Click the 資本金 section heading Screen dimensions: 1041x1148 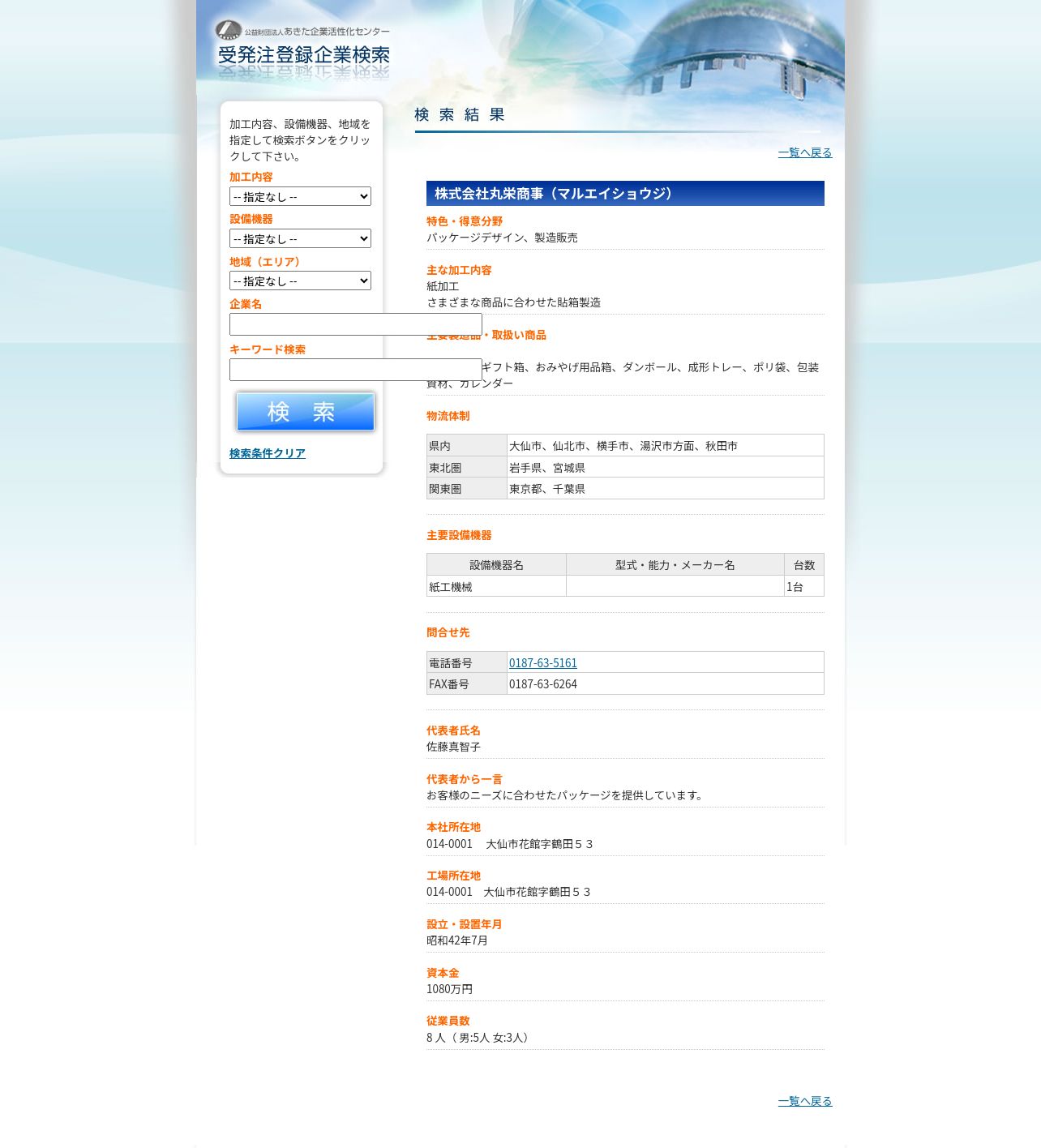443,973
